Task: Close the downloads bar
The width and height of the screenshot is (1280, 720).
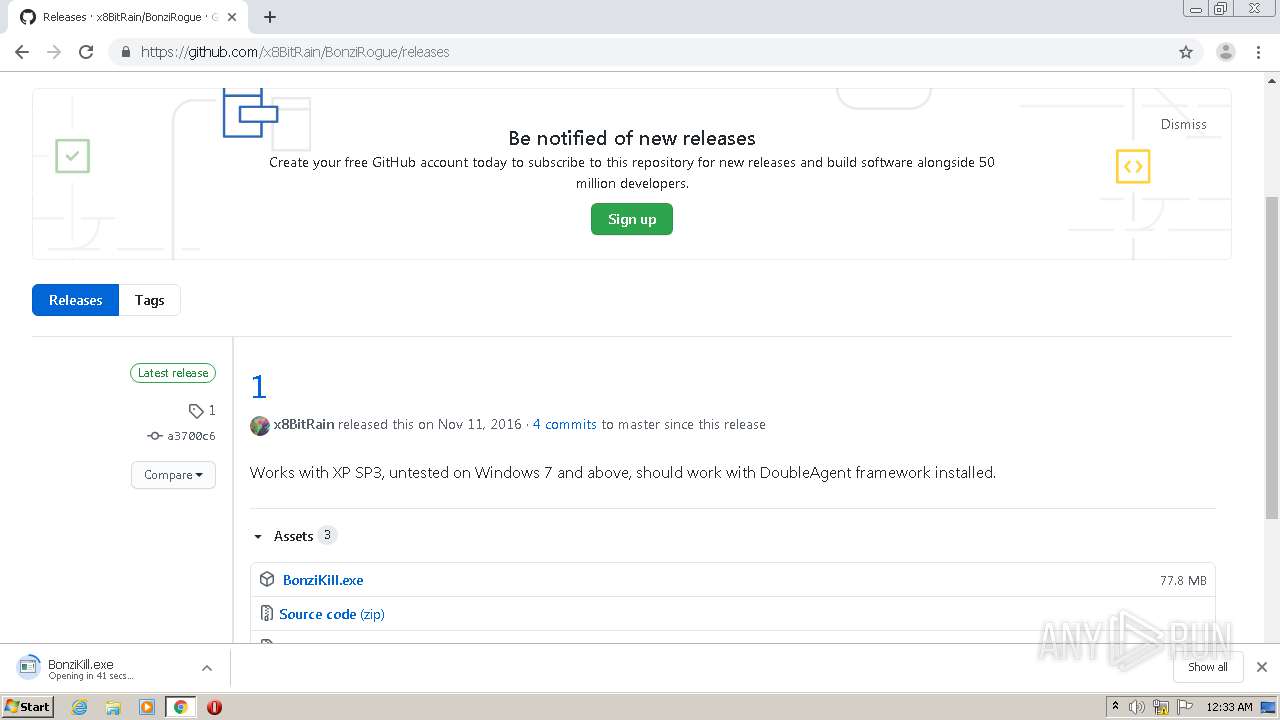Action: coord(1262,667)
